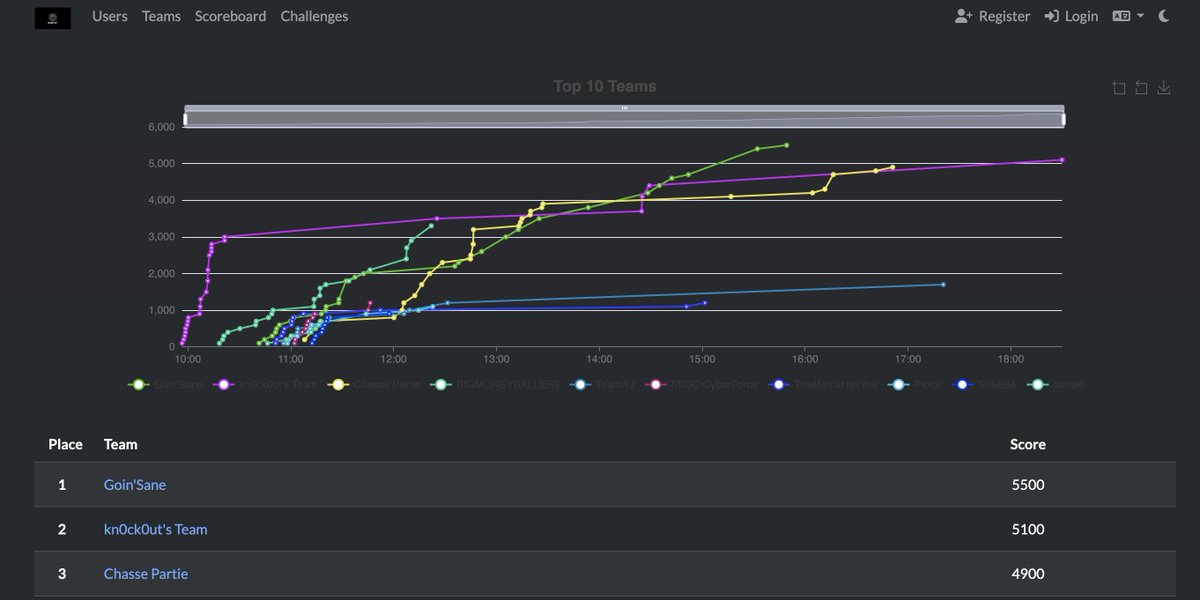Image resolution: width=1200 pixels, height=600 pixels.
Task: Toggle TheMatrixHasYou legend entry
Action: tap(821, 385)
